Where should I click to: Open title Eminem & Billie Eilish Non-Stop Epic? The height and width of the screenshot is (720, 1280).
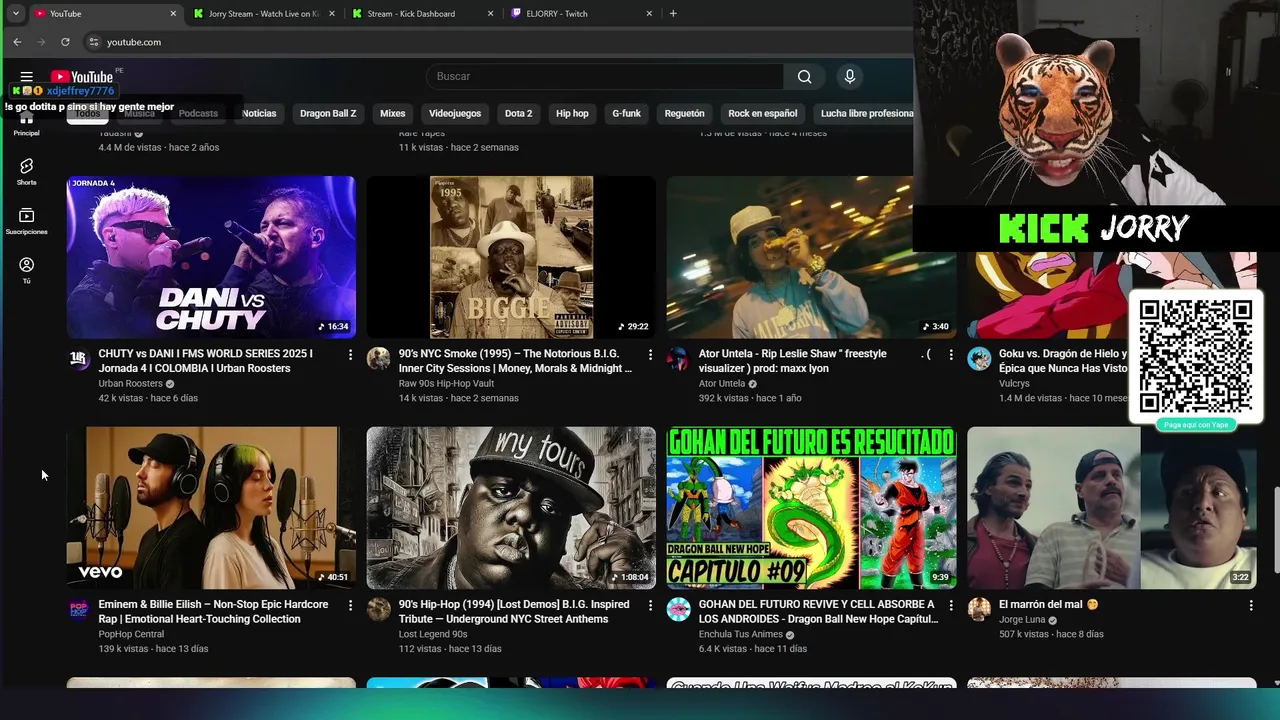[x=213, y=612]
